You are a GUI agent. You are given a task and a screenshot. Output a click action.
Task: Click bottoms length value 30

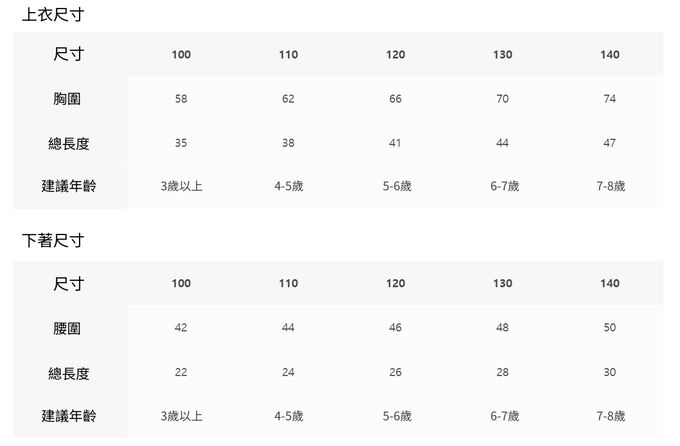[610, 372]
